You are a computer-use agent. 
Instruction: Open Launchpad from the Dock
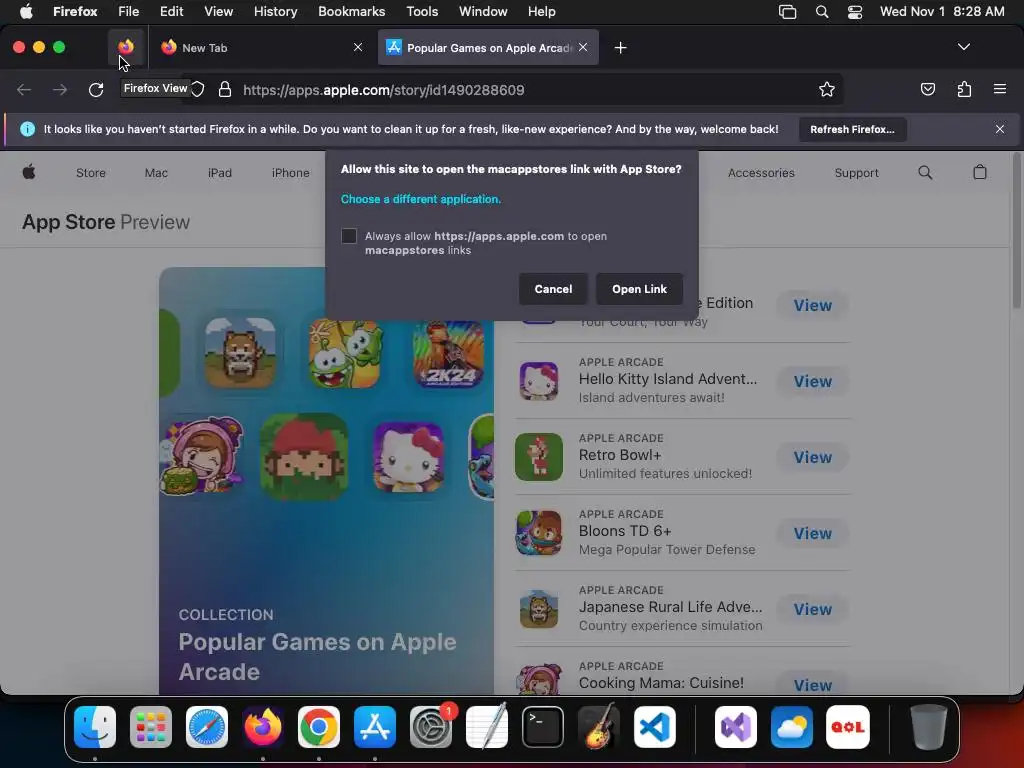(x=151, y=727)
